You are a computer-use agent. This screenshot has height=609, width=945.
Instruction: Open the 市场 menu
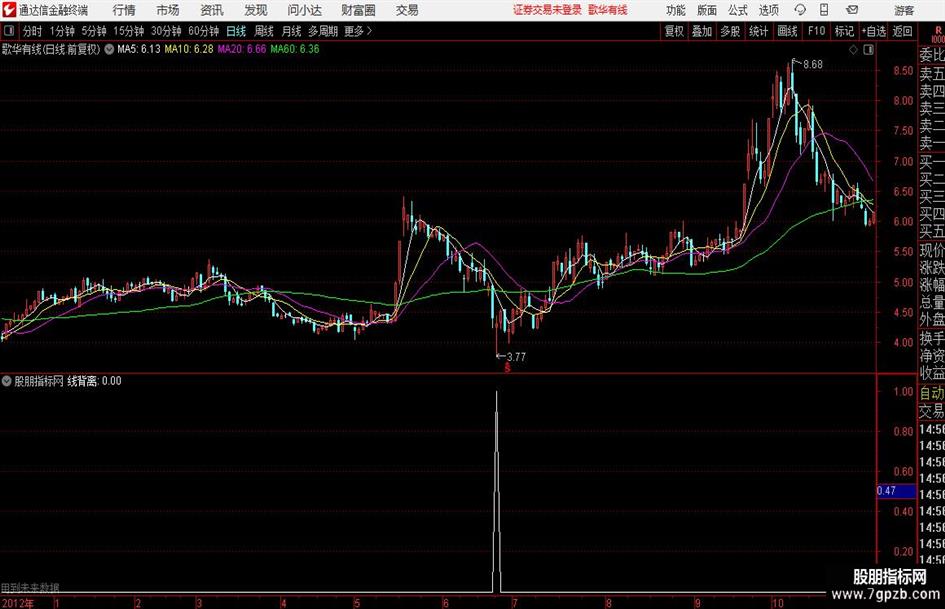(168, 10)
